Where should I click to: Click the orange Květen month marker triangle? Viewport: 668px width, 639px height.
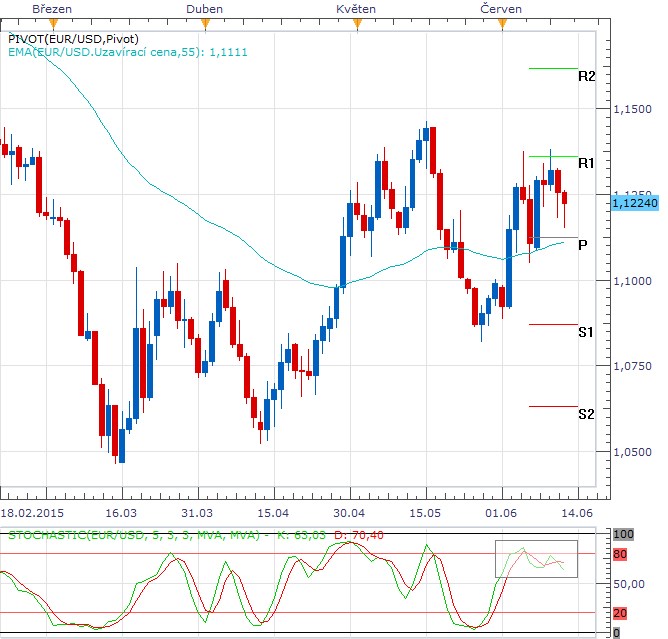pos(357,24)
